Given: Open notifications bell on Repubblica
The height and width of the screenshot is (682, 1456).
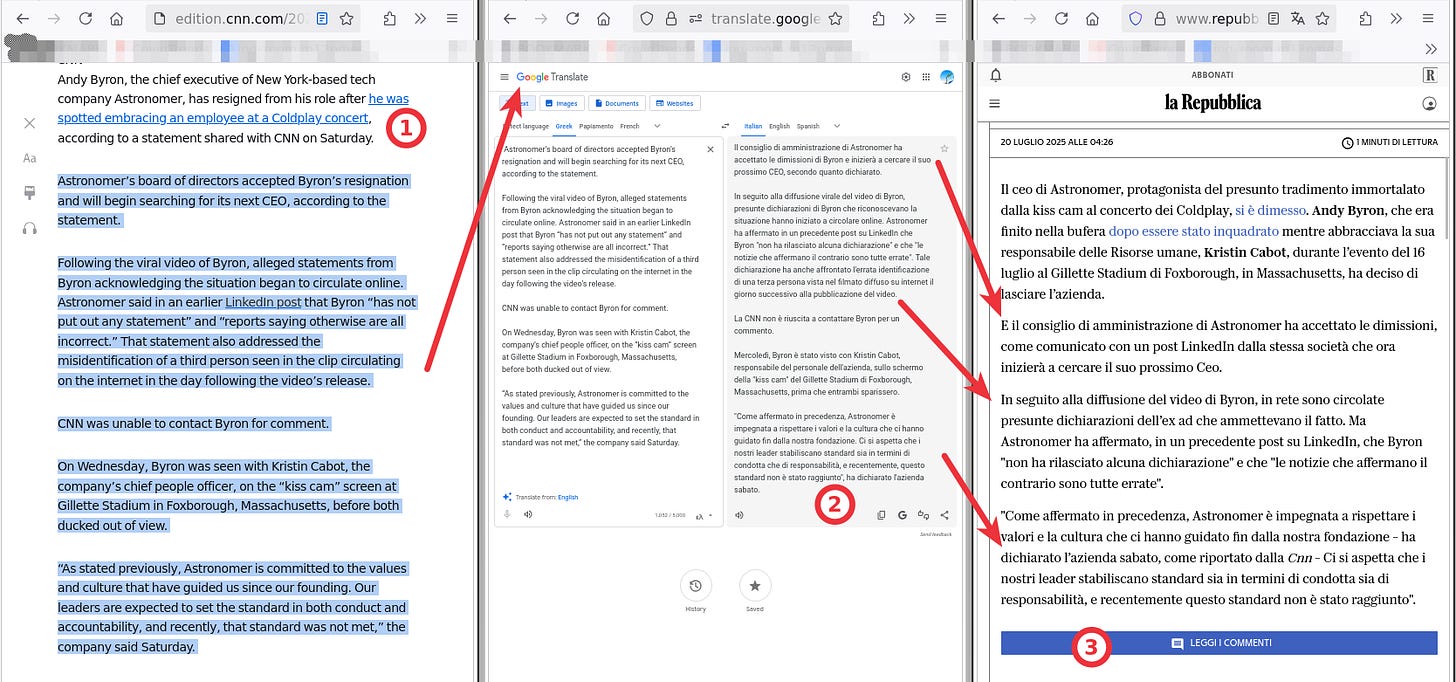Looking at the screenshot, I should (x=995, y=75).
